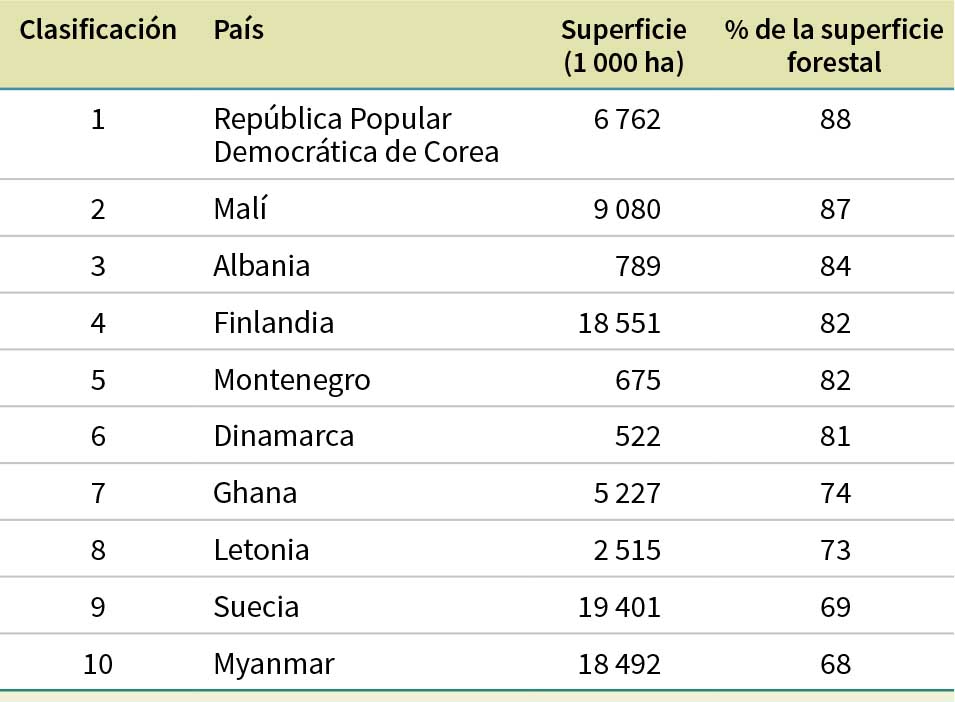955x702 pixels.
Task: Click the Suecia country name
Action: pyautogui.click(x=255, y=608)
